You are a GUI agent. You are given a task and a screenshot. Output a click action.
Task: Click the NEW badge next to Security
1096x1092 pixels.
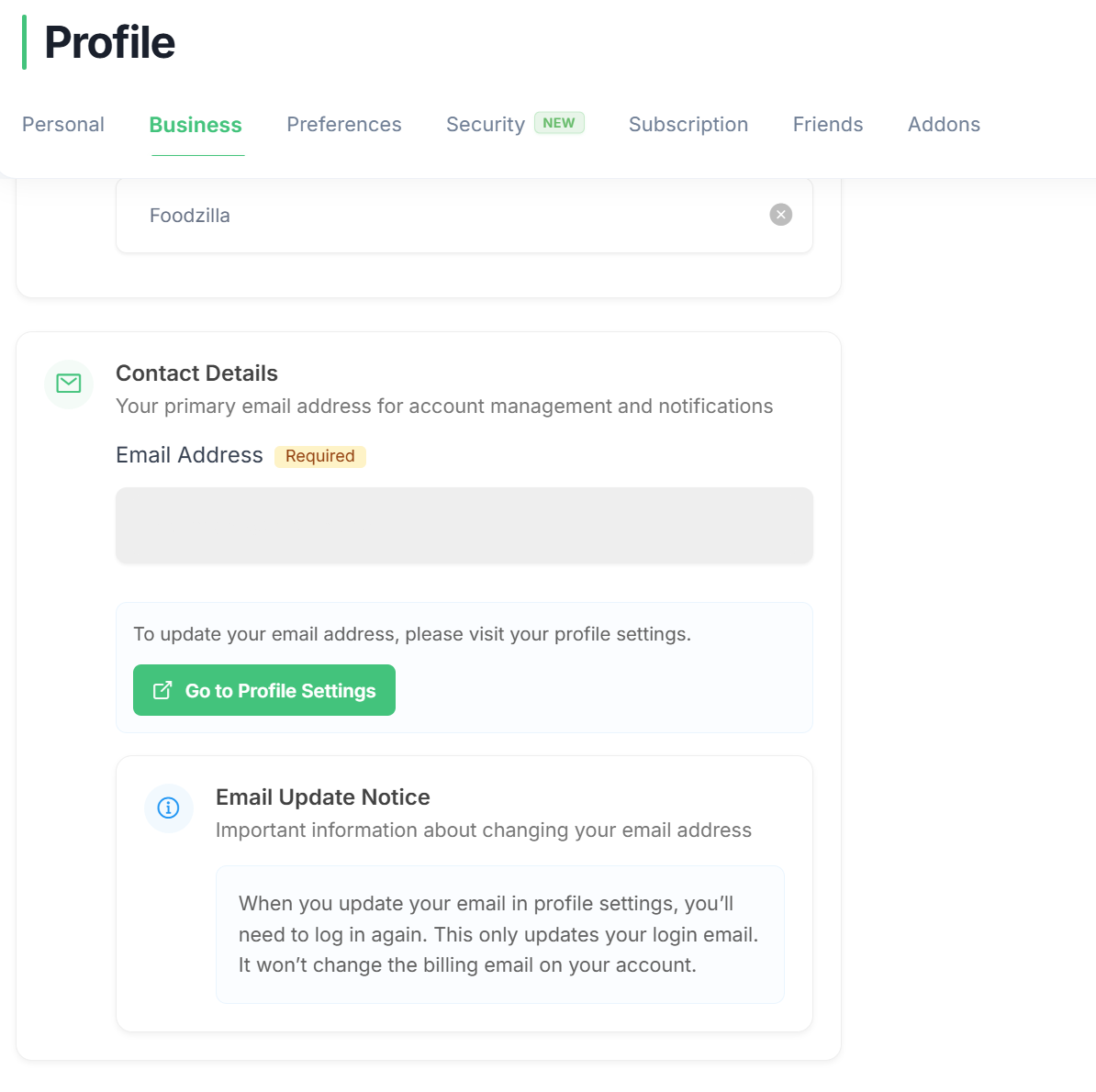point(559,123)
